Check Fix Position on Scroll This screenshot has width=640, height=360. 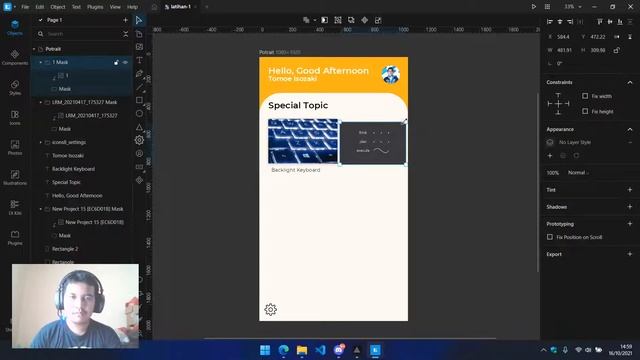tap(550, 237)
